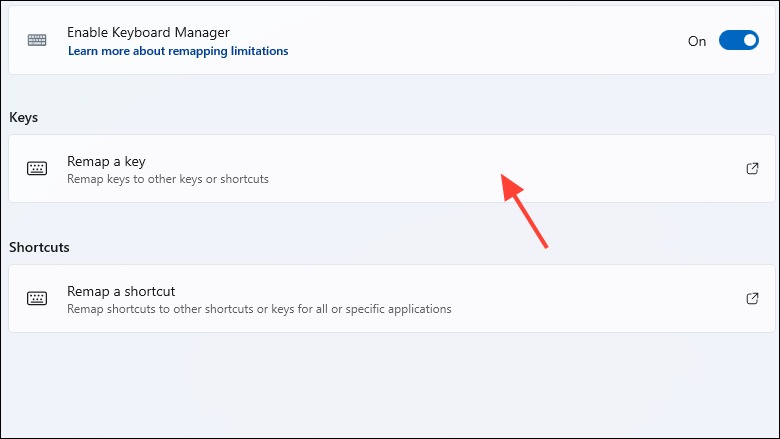Image resolution: width=780 pixels, height=439 pixels.
Task: Select the Remap a key title text
Action: tap(106, 162)
